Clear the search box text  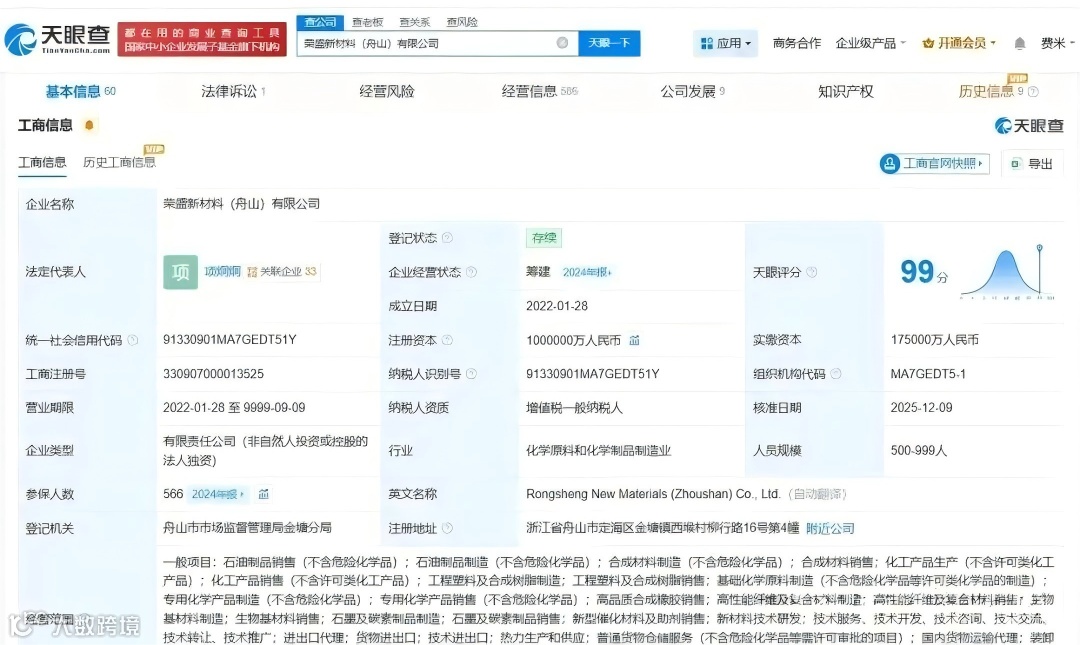pyautogui.click(x=562, y=43)
